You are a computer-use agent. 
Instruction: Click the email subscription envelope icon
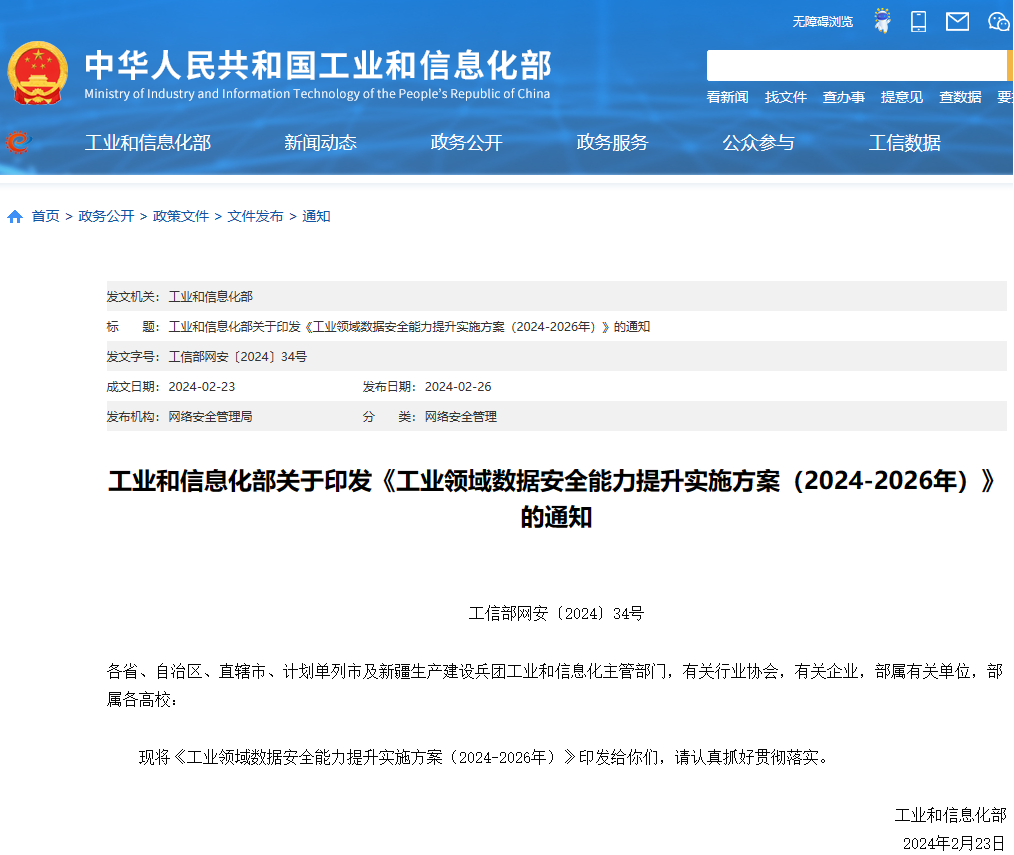pos(957,21)
